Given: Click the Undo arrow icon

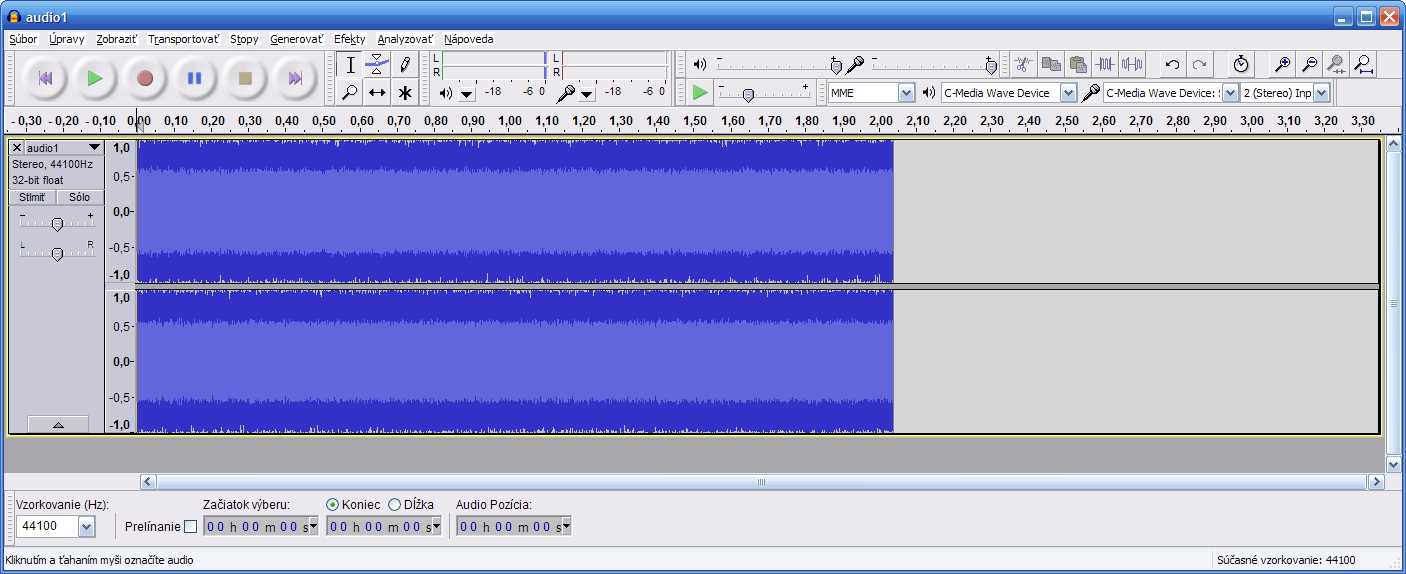Looking at the screenshot, I should tap(1172, 65).
